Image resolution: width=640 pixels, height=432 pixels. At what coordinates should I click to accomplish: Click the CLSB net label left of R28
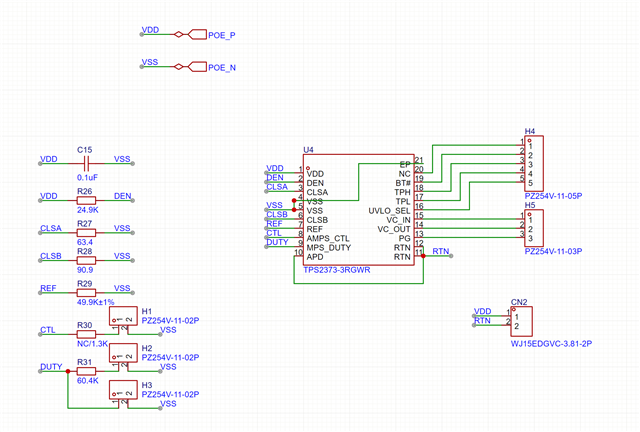(51, 256)
